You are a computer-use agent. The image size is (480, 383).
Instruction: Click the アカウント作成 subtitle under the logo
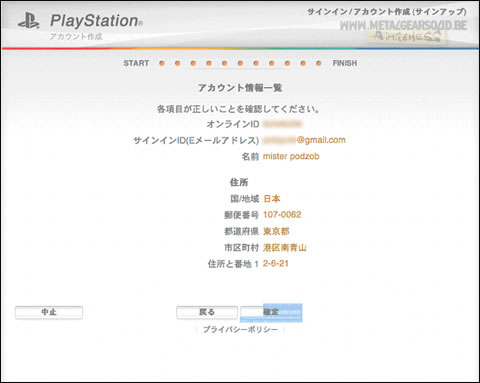pos(76,36)
